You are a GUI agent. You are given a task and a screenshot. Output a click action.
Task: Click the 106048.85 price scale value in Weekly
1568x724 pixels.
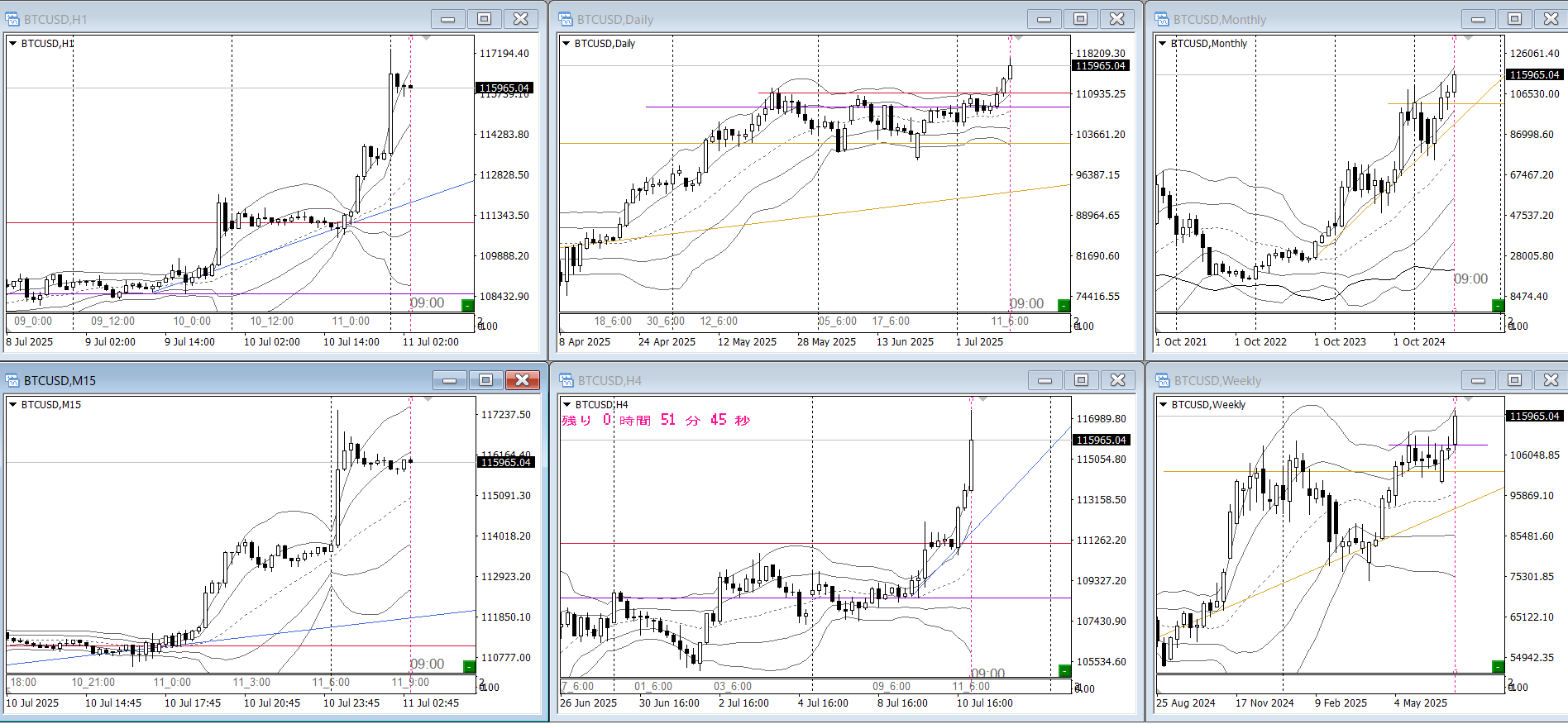tap(1535, 455)
